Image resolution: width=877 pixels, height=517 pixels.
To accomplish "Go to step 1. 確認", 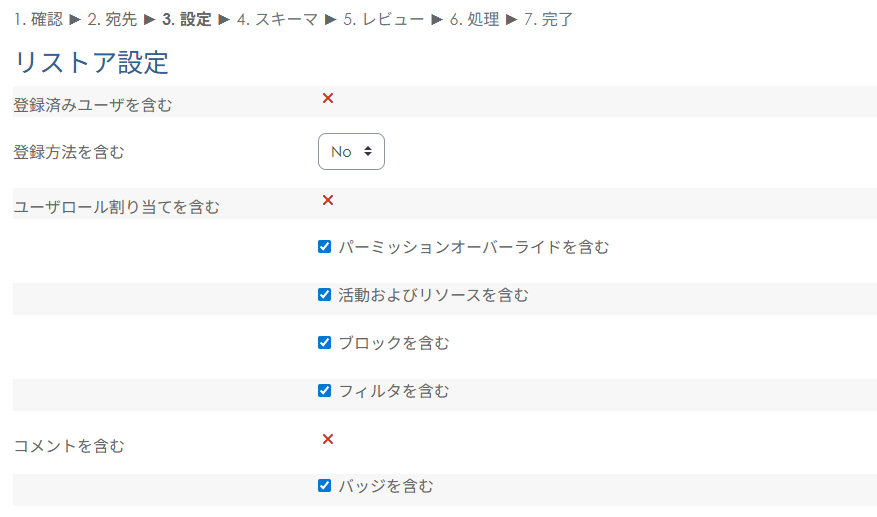I will (39, 19).
